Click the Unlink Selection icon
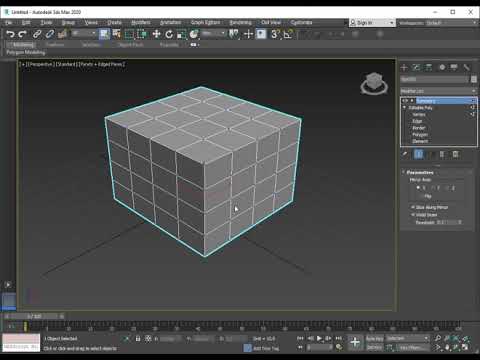 coord(50,34)
